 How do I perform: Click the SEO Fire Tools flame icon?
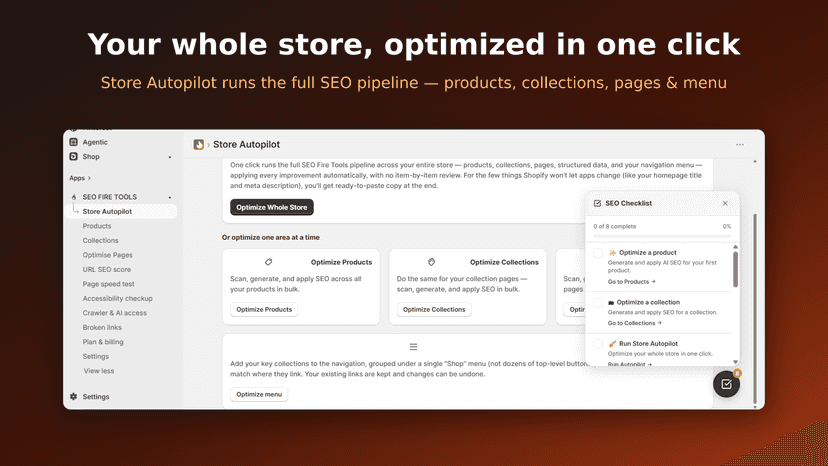73,197
